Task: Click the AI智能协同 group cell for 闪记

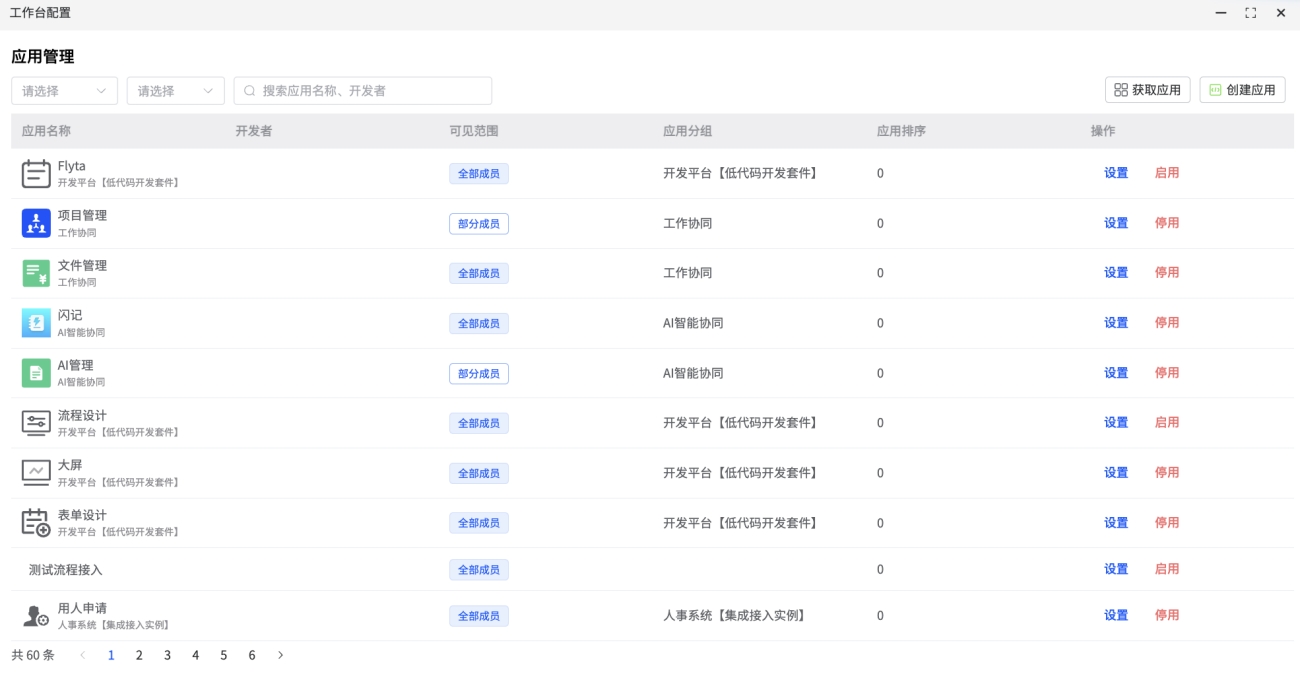Action: 693,323
